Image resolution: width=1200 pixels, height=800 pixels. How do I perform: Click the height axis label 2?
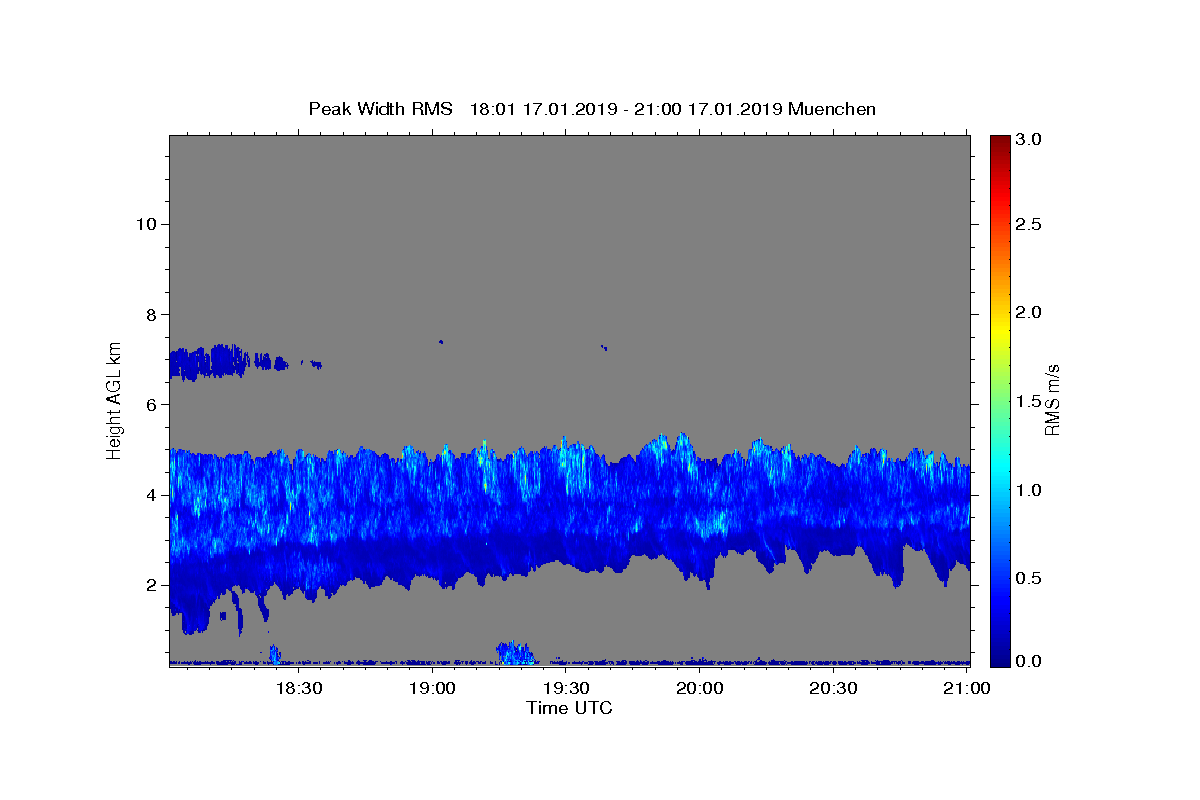[149, 585]
